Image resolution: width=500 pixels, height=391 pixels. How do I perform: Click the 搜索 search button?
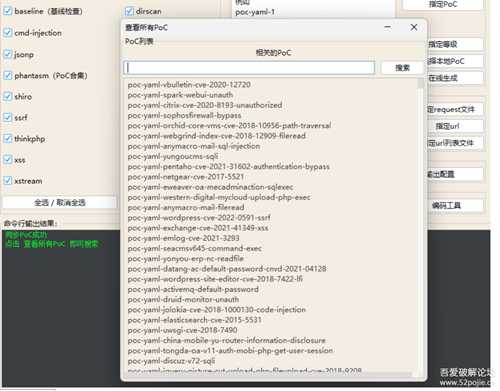coord(402,68)
